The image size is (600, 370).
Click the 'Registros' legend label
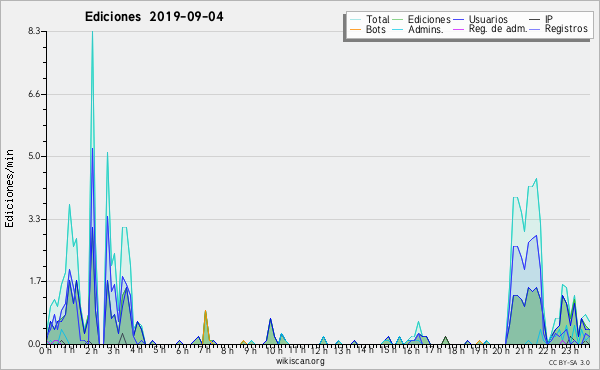pos(566,29)
